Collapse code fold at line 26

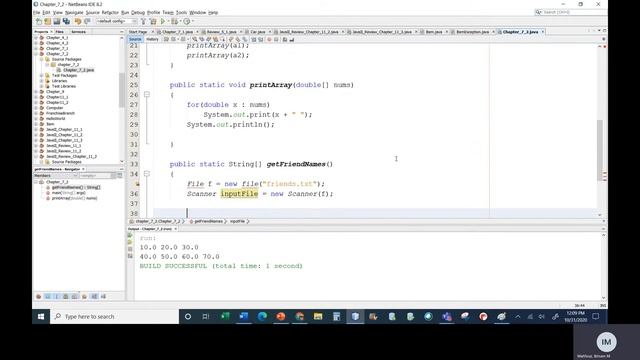[x=147, y=94]
